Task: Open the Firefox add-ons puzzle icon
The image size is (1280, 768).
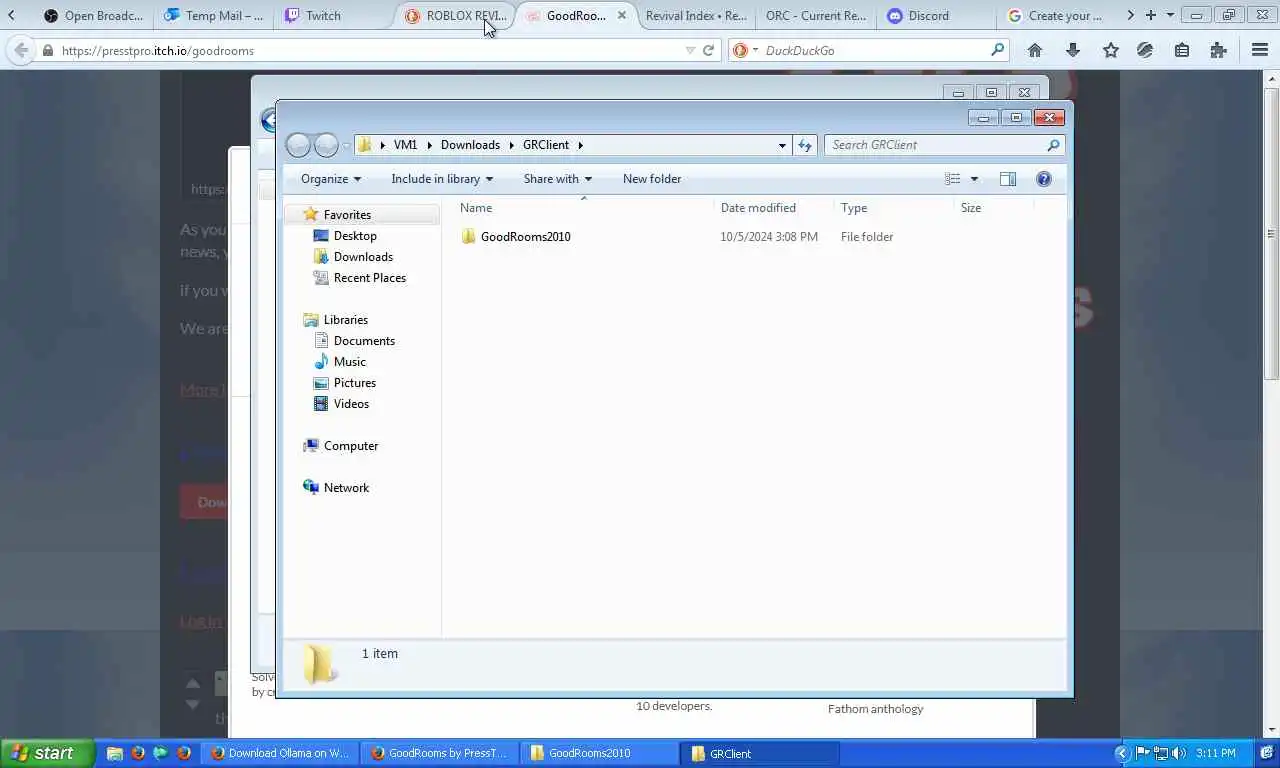Action: tap(1218, 50)
